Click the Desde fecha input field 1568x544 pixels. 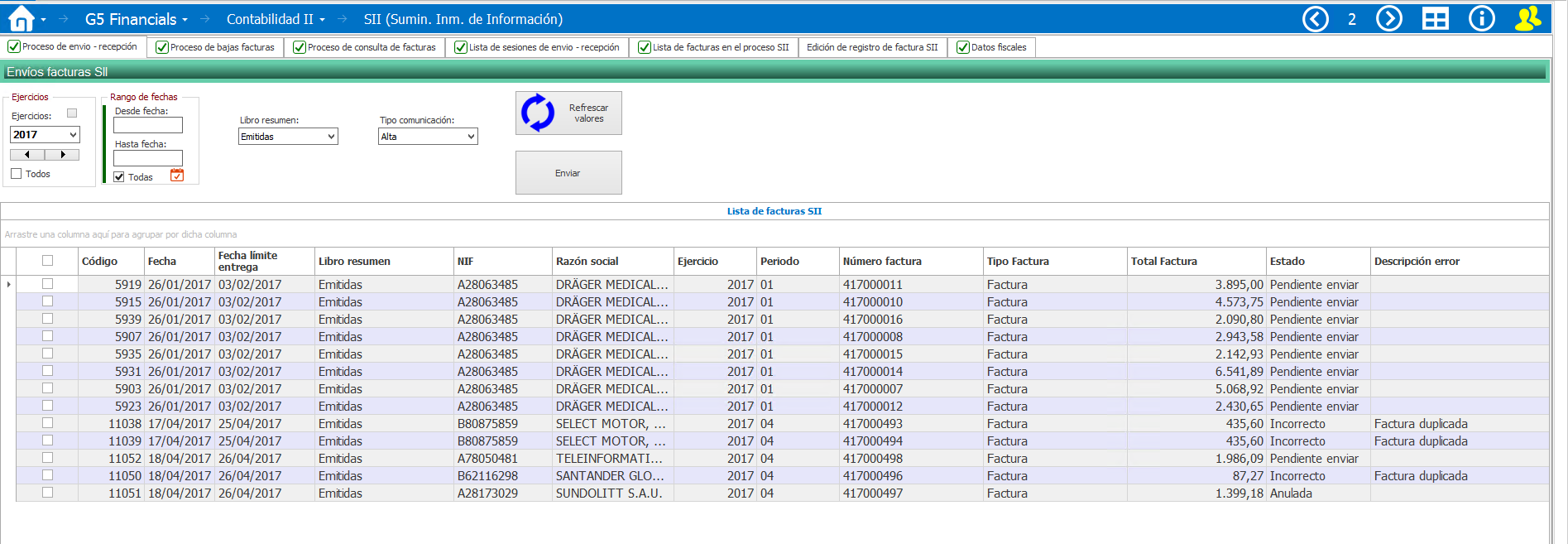pos(148,125)
